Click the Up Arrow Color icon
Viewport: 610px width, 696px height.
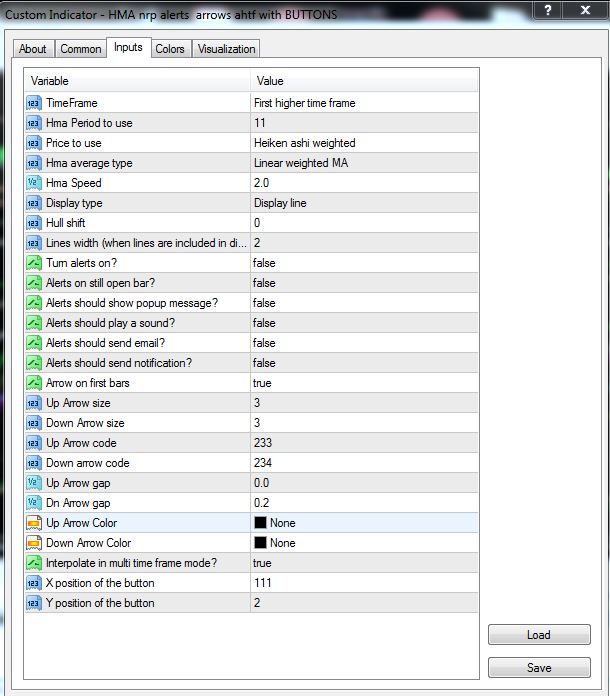tap(33, 523)
